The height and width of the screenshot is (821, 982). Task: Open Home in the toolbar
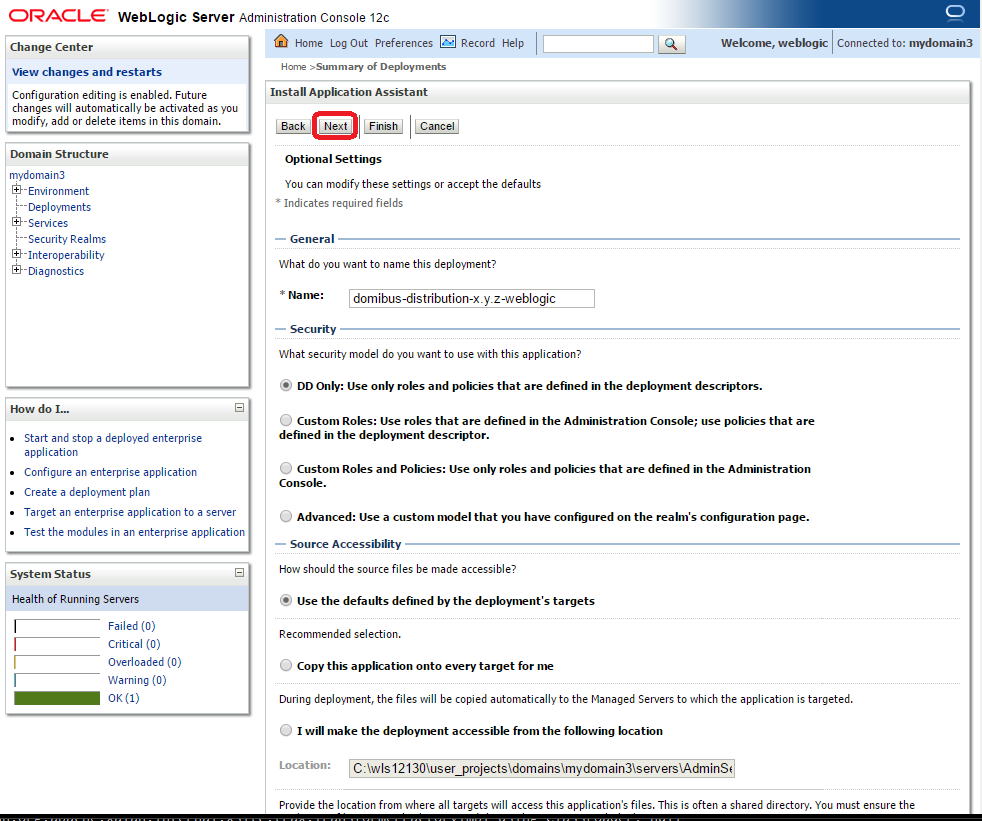coord(309,43)
